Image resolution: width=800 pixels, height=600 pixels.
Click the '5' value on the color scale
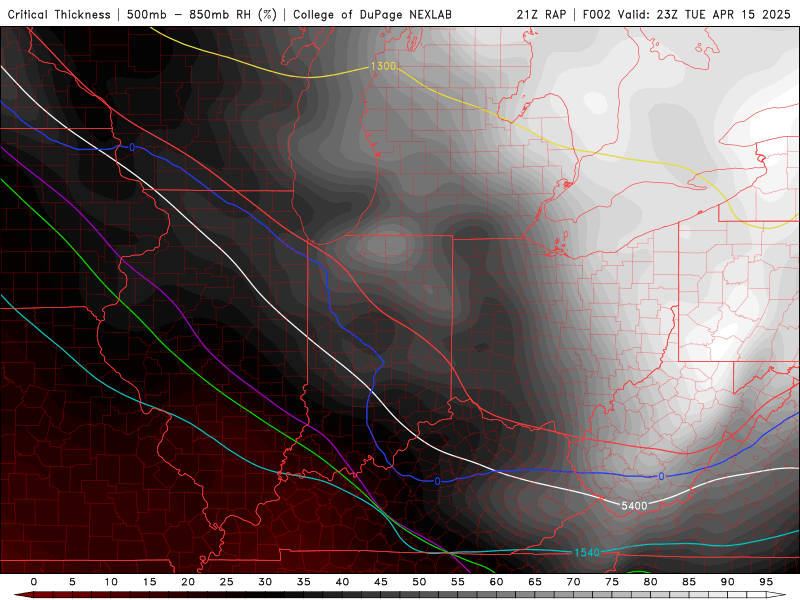[x=72, y=582]
